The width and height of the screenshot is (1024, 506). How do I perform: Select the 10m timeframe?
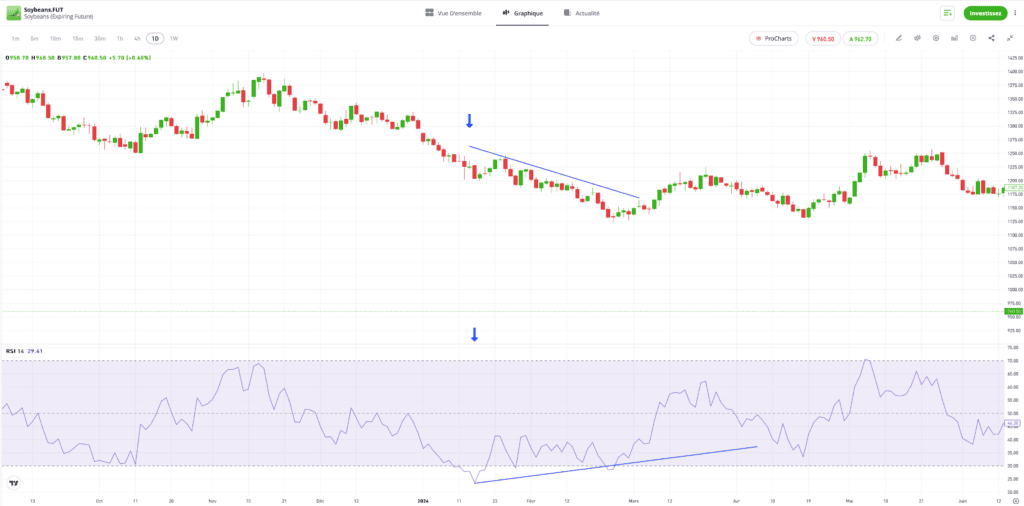point(56,39)
